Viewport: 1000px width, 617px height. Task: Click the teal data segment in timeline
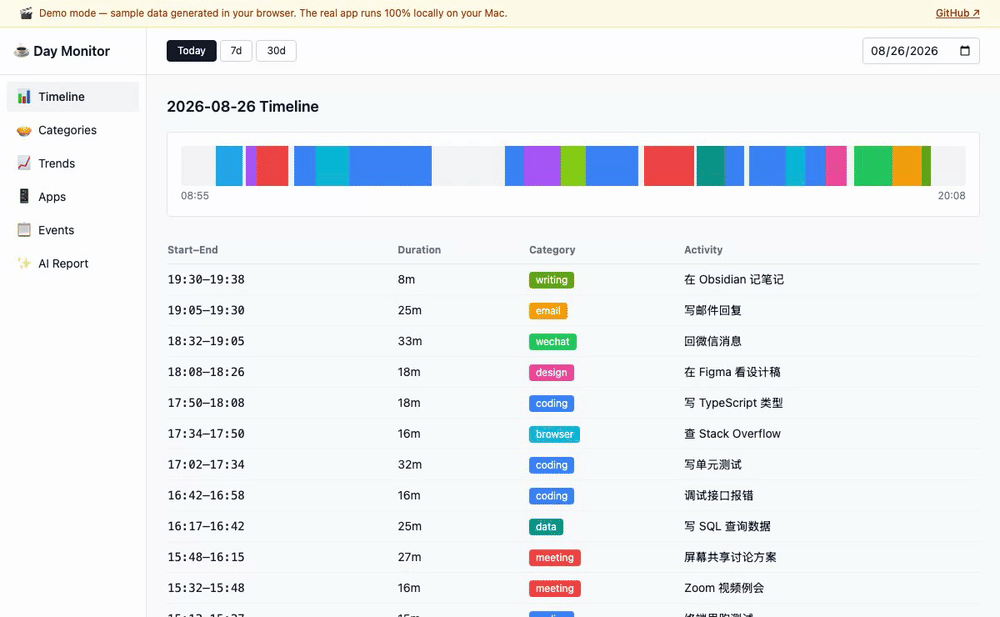pos(710,166)
